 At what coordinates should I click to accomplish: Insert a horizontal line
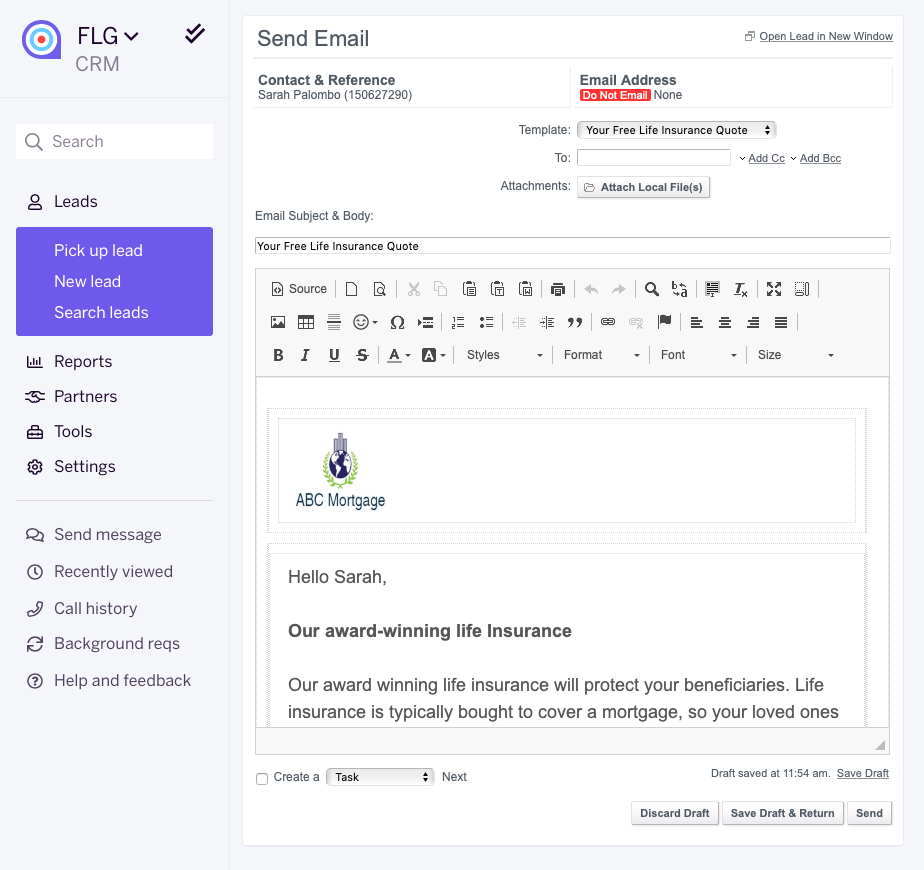(334, 322)
